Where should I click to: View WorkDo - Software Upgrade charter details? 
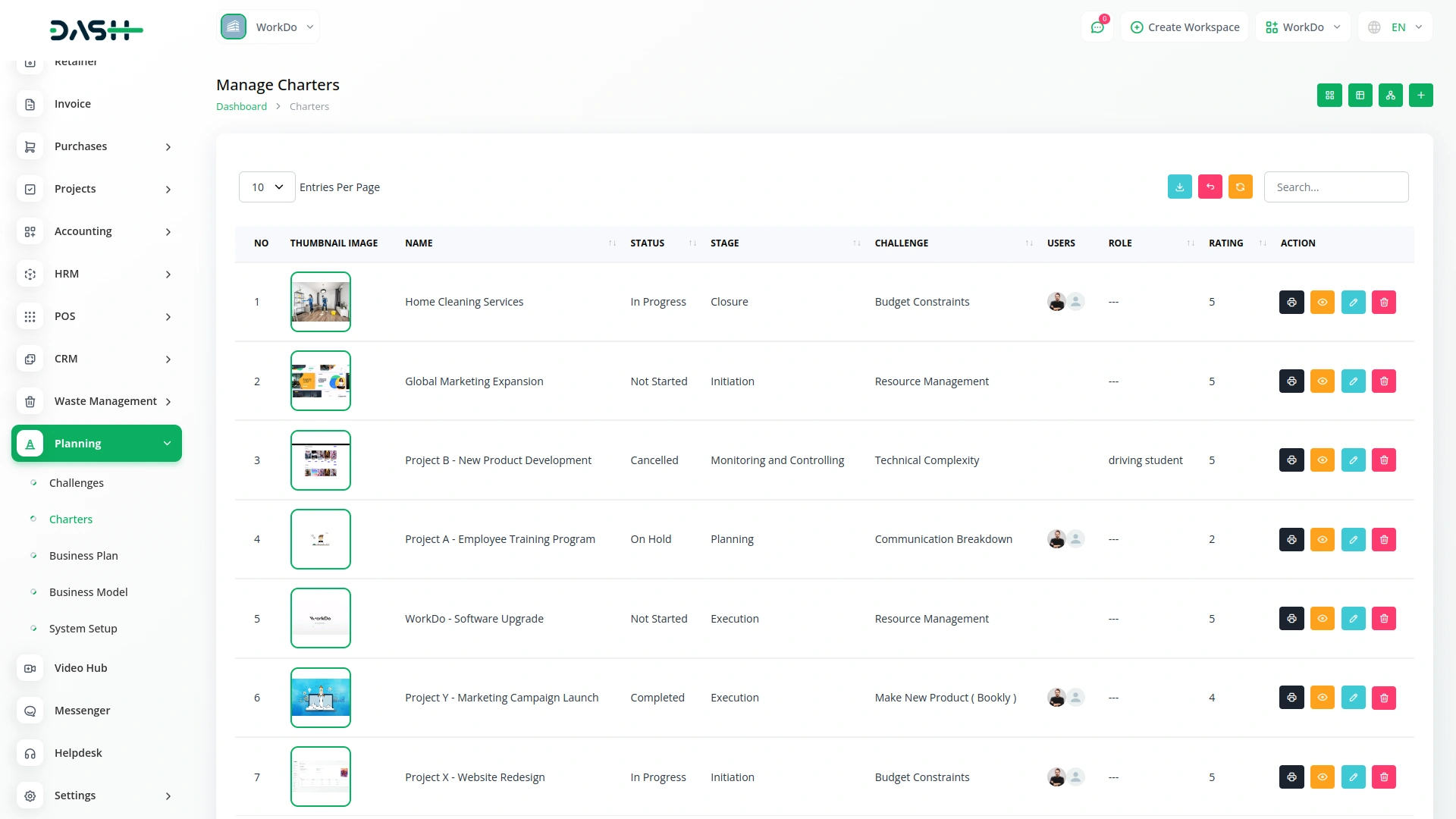pos(1322,619)
